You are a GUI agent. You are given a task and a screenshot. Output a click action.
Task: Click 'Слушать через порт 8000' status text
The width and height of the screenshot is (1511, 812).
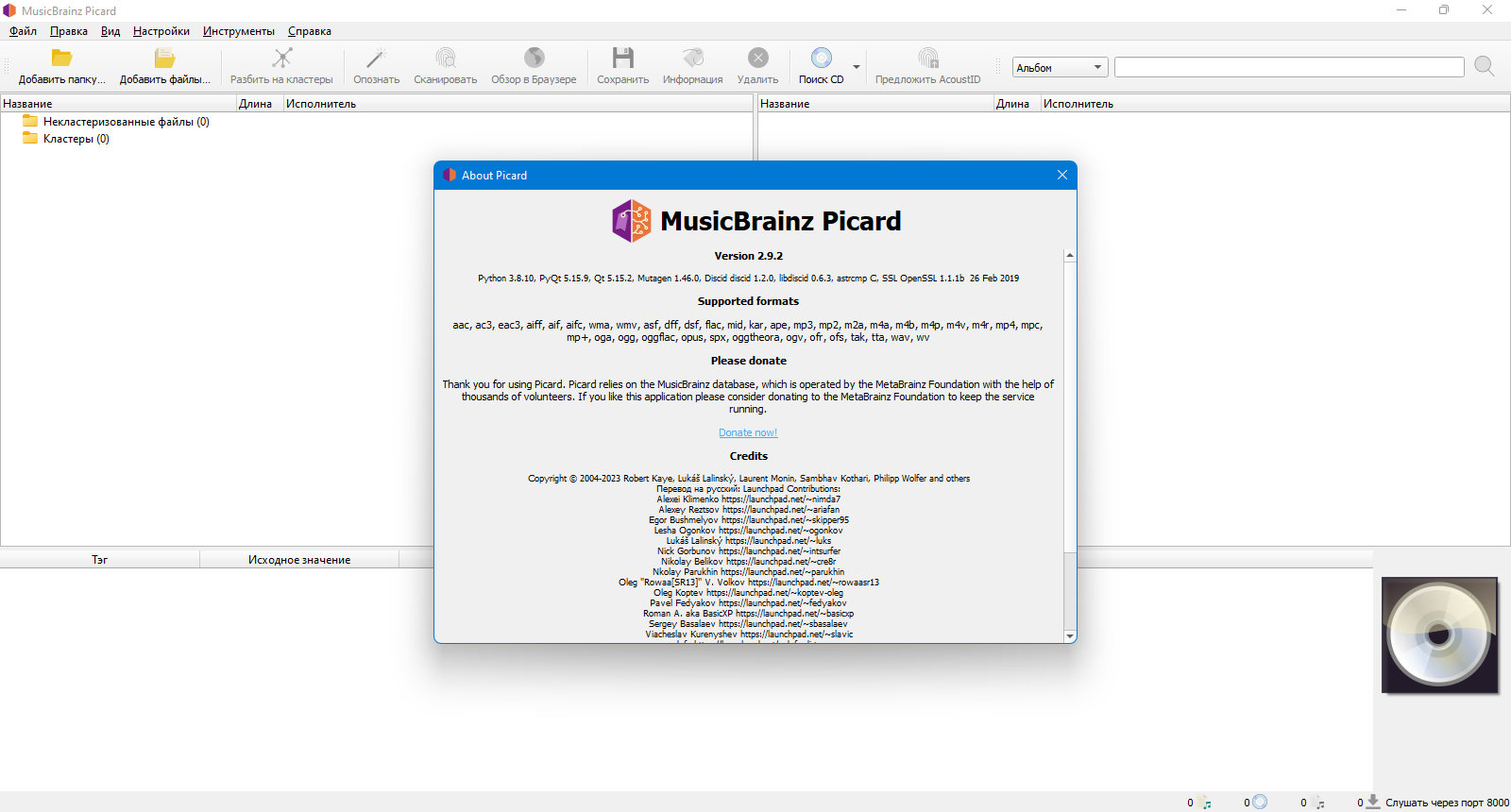pyautogui.click(x=1447, y=803)
